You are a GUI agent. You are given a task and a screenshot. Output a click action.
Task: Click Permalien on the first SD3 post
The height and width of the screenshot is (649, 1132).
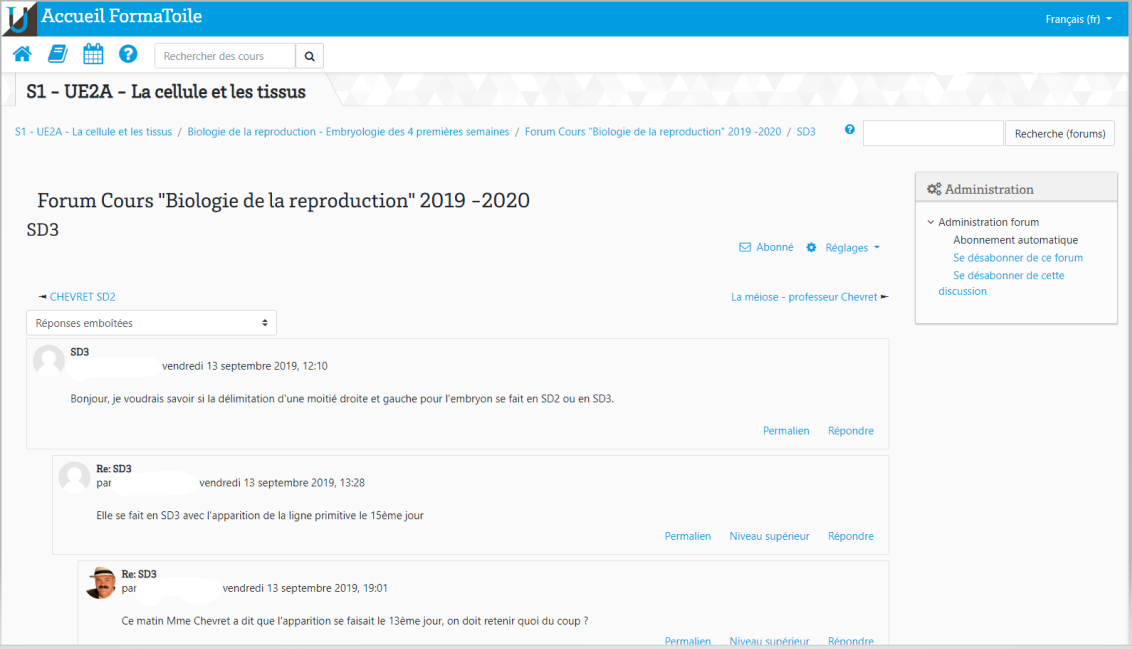tap(785, 430)
